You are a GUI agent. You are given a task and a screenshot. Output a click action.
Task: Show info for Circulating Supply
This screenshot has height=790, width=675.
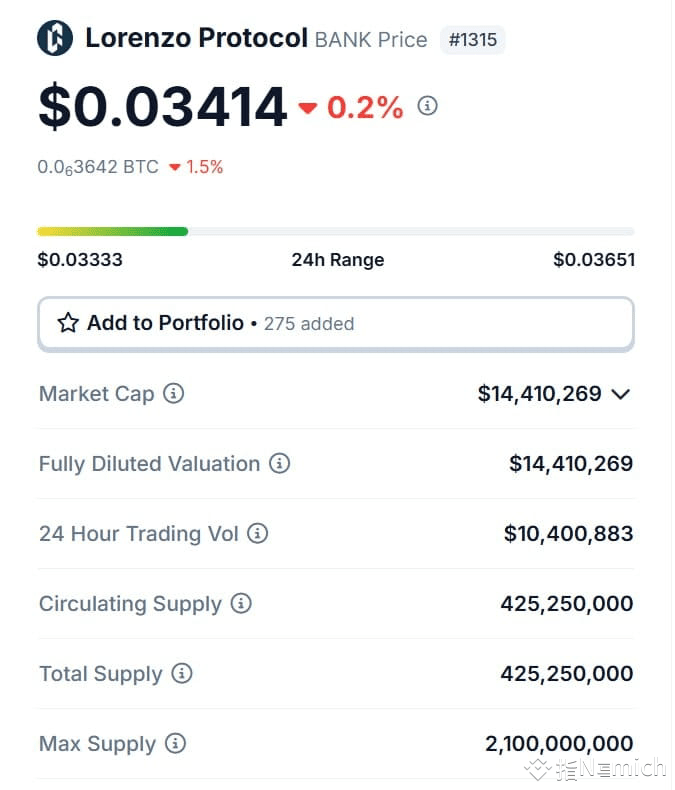coord(241,603)
